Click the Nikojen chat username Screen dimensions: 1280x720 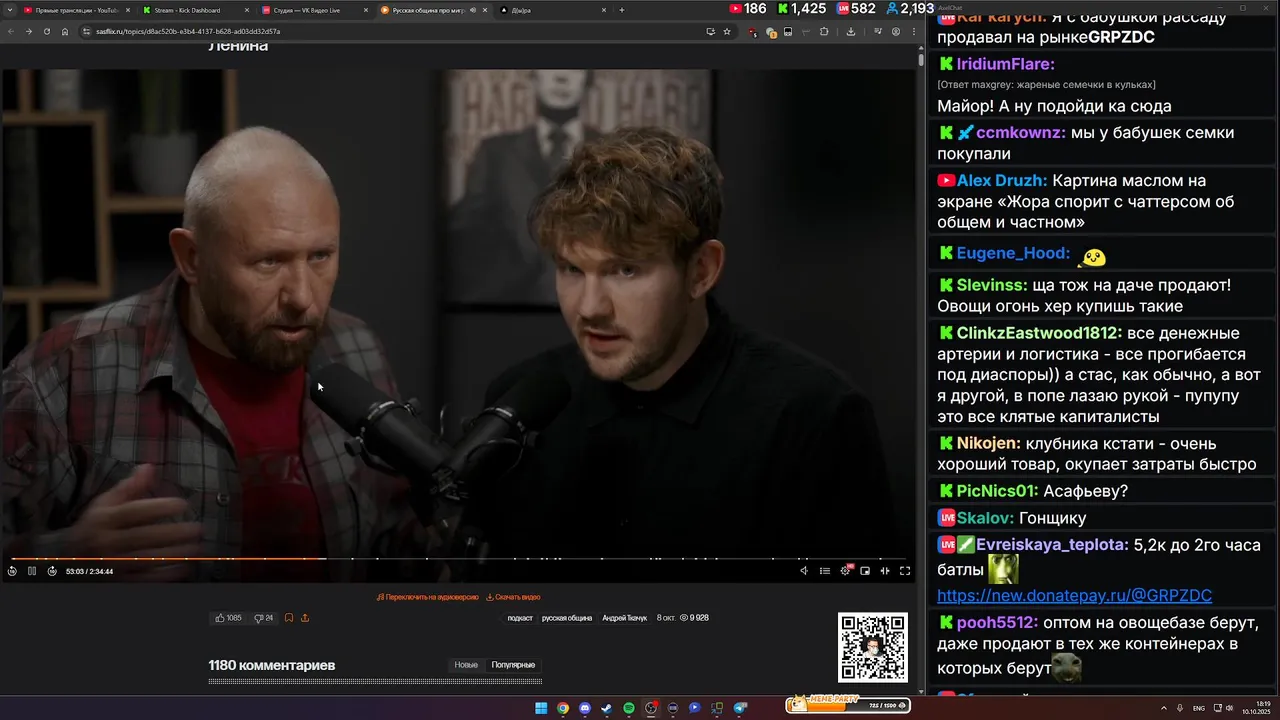[988, 443]
